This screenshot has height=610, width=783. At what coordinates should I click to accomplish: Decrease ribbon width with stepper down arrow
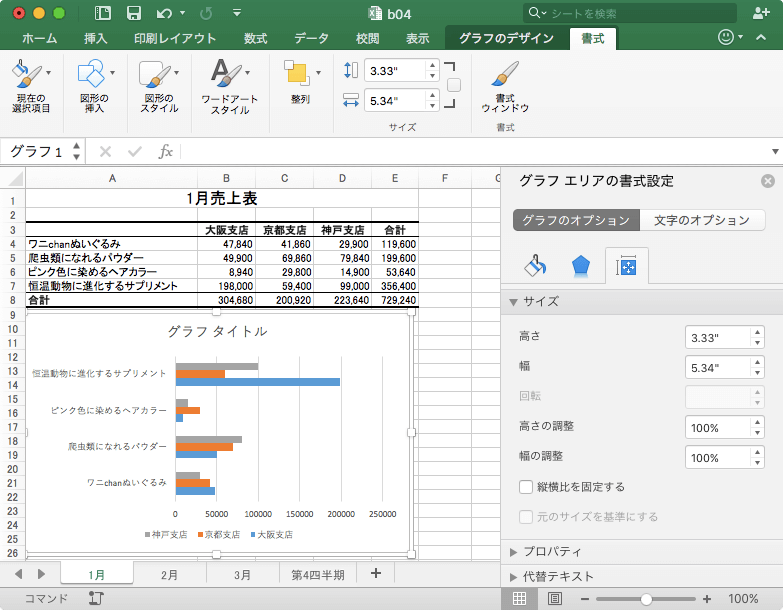coord(432,106)
